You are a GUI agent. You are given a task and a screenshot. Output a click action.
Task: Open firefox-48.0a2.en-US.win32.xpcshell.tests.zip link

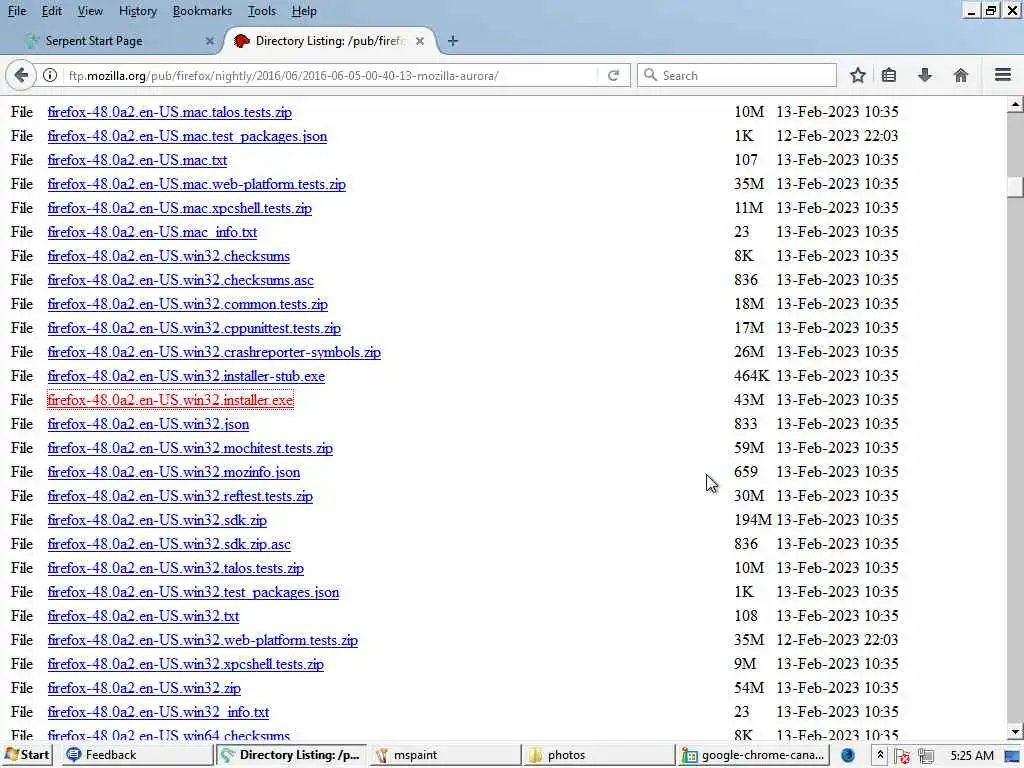[185, 664]
